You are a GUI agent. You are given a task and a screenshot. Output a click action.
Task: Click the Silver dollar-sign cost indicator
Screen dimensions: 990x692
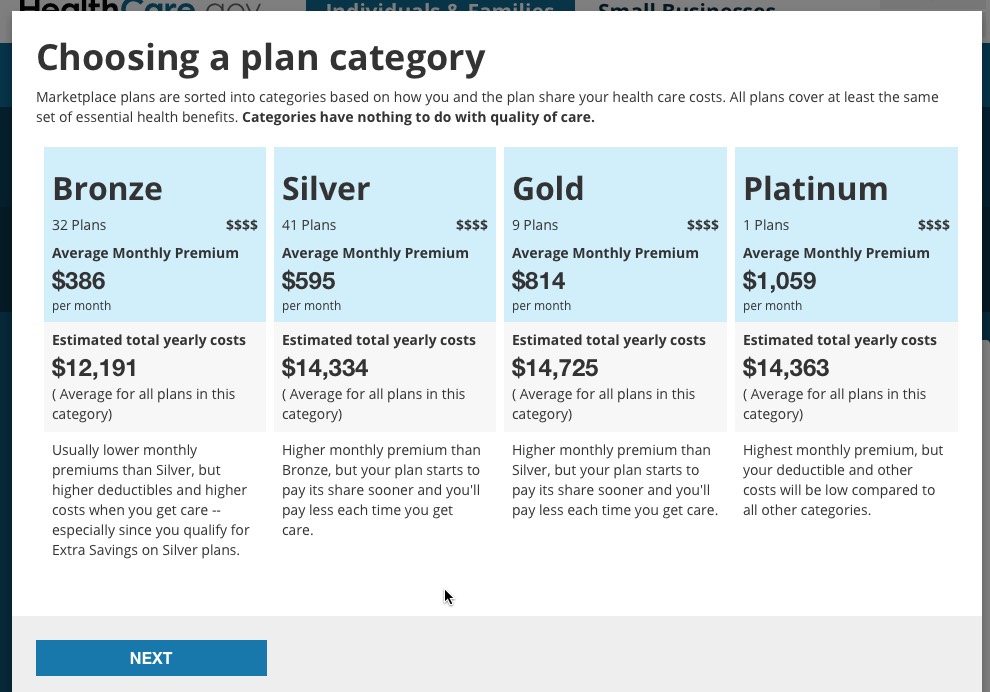pyautogui.click(x=471, y=225)
